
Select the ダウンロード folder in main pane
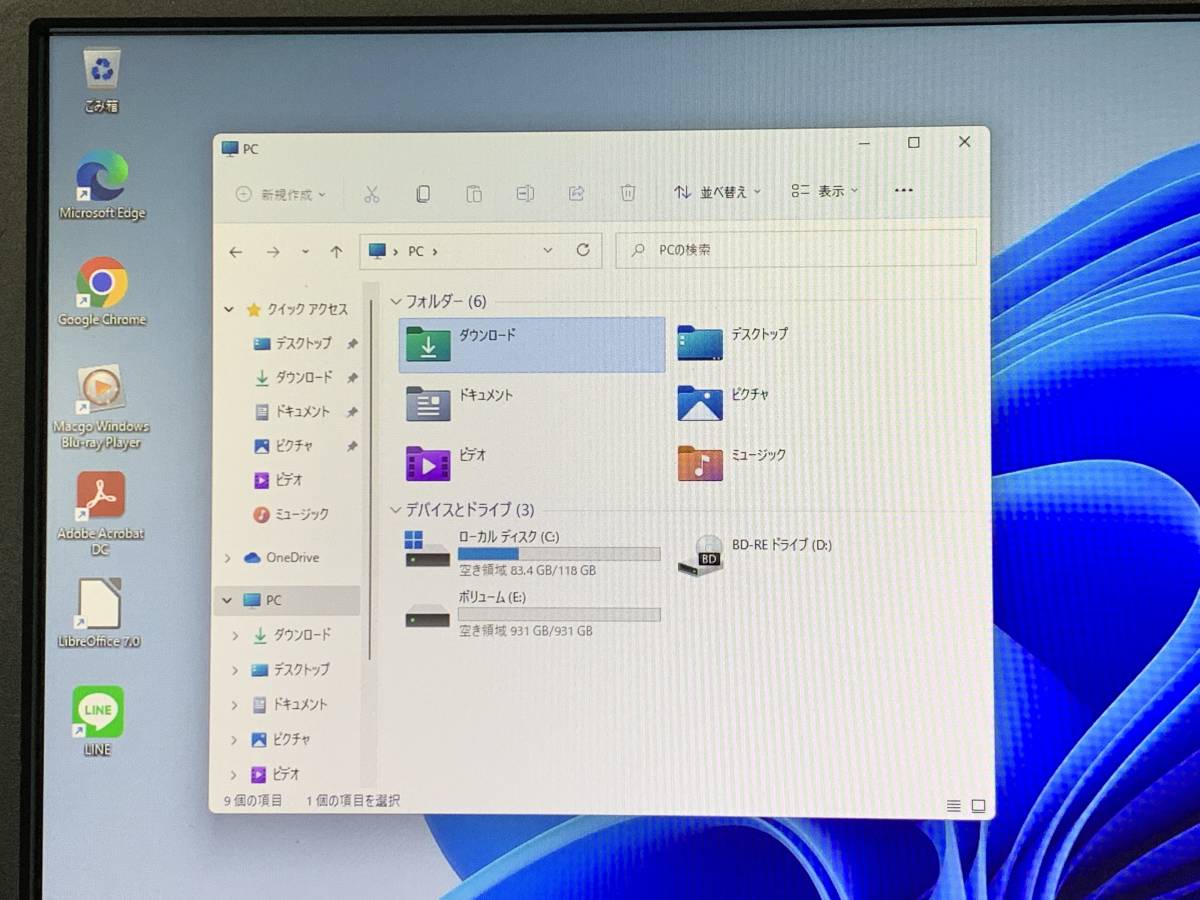(531, 345)
